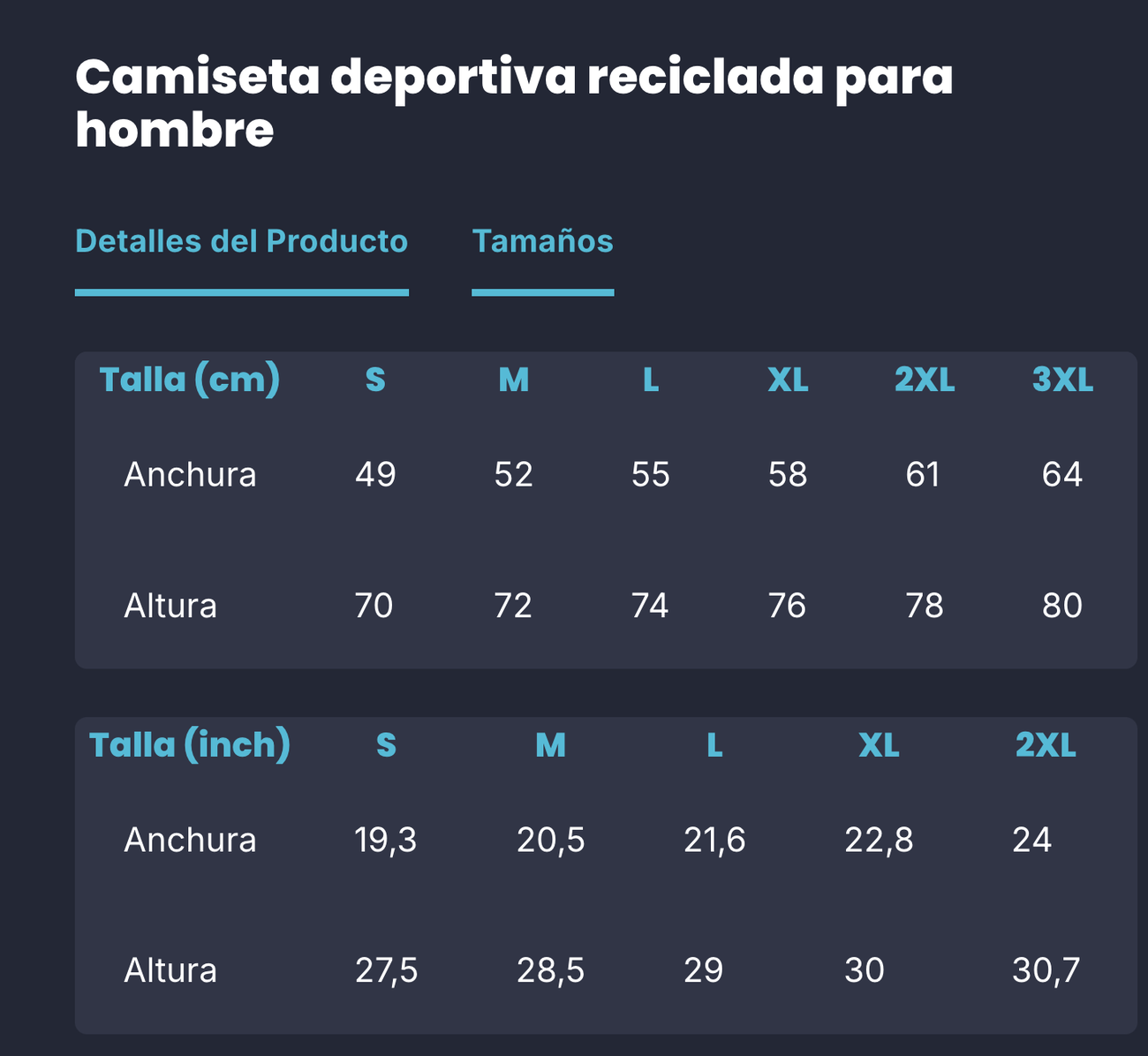1148x1056 pixels.
Task: Select the 22,8 inch width value
Action: 879,840
